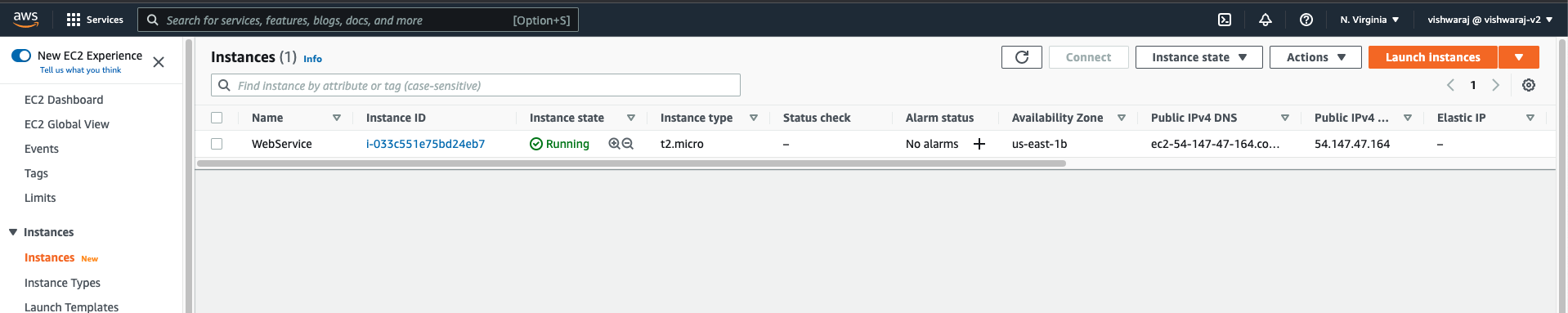Click the Launch instances button
The height and width of the screenshot is (313, 1568).
point(1433,57)
